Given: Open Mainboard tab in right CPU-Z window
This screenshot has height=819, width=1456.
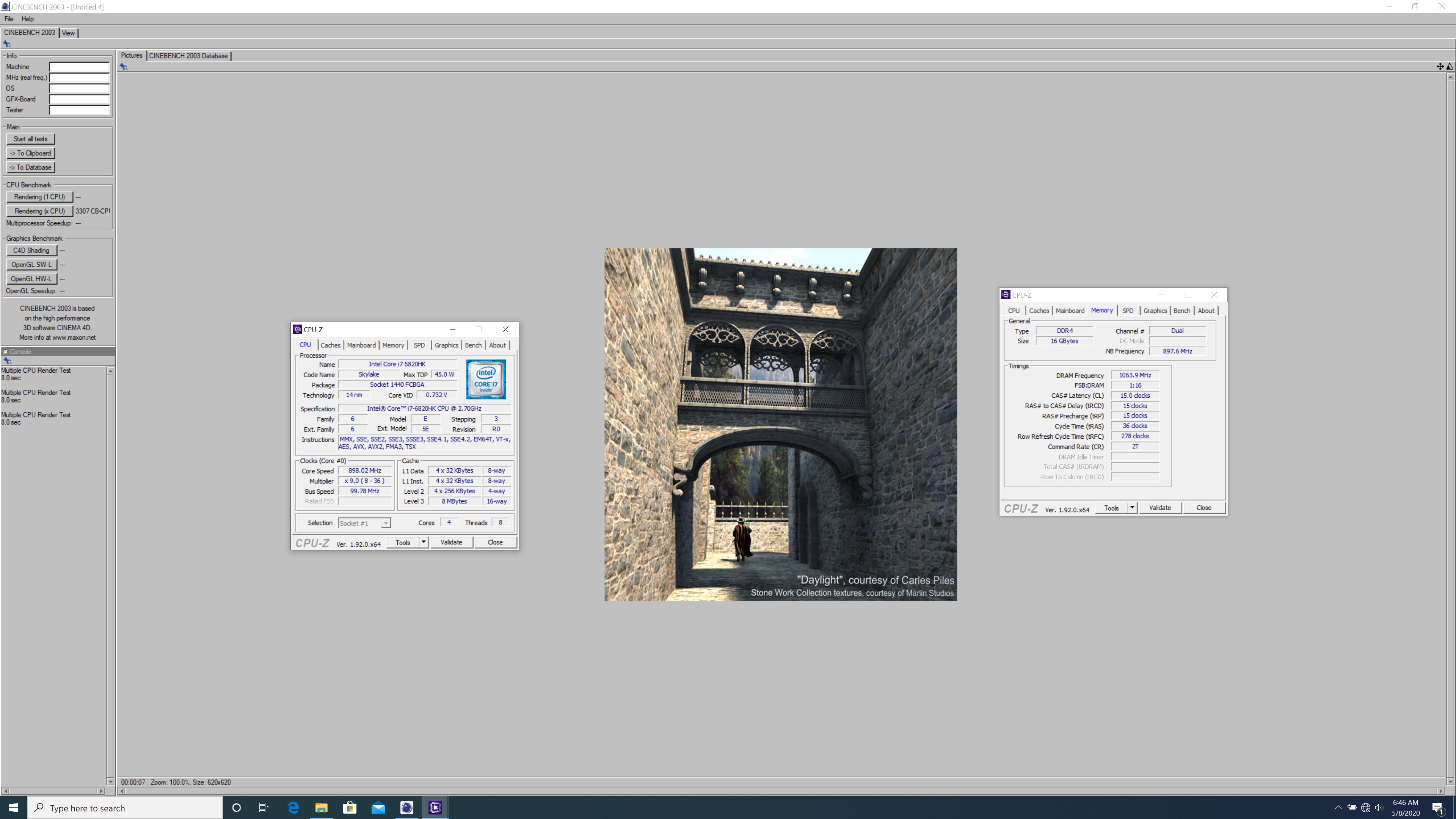Looking at the screenshot, I should (1070, 311).
